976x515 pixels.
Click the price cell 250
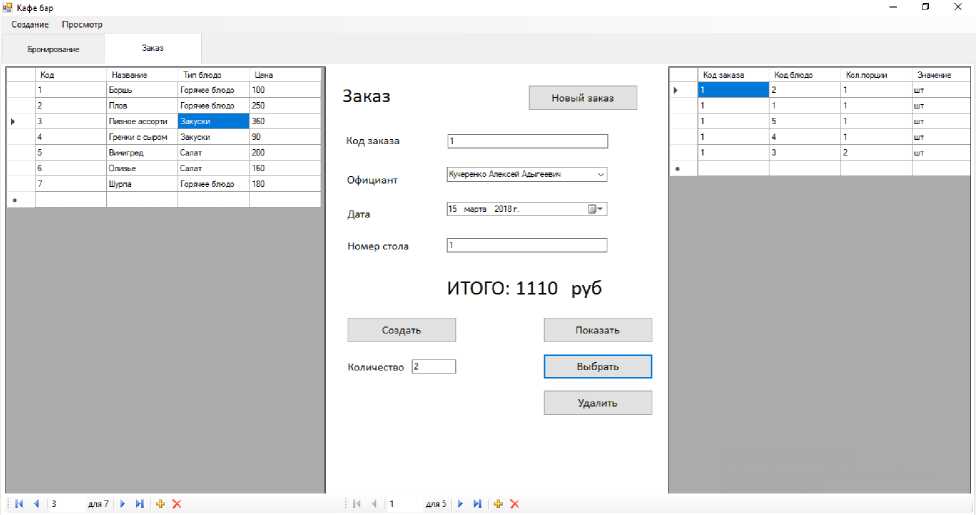point(285,106)
